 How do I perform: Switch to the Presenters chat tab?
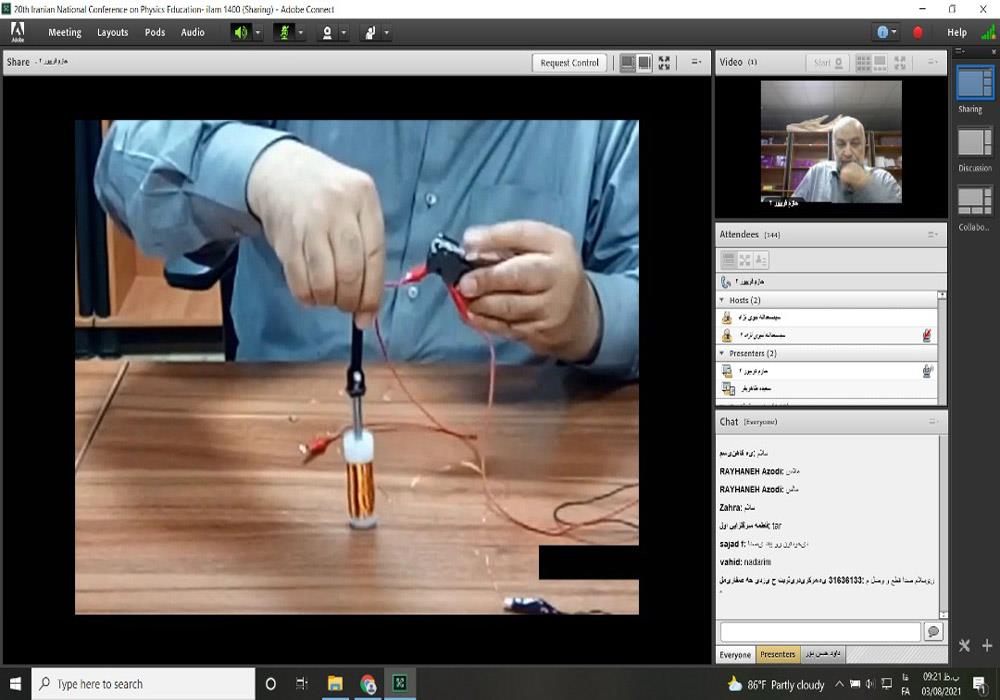[777, 655]
